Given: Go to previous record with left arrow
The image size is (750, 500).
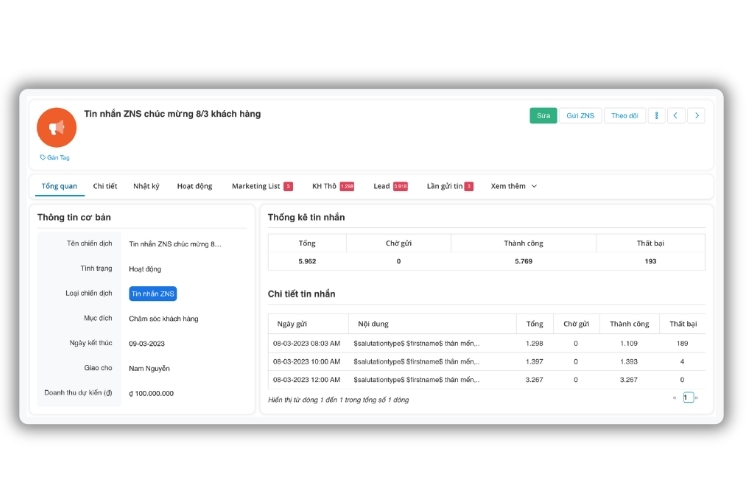Looking at the screenshot, I should pos(676,116).
